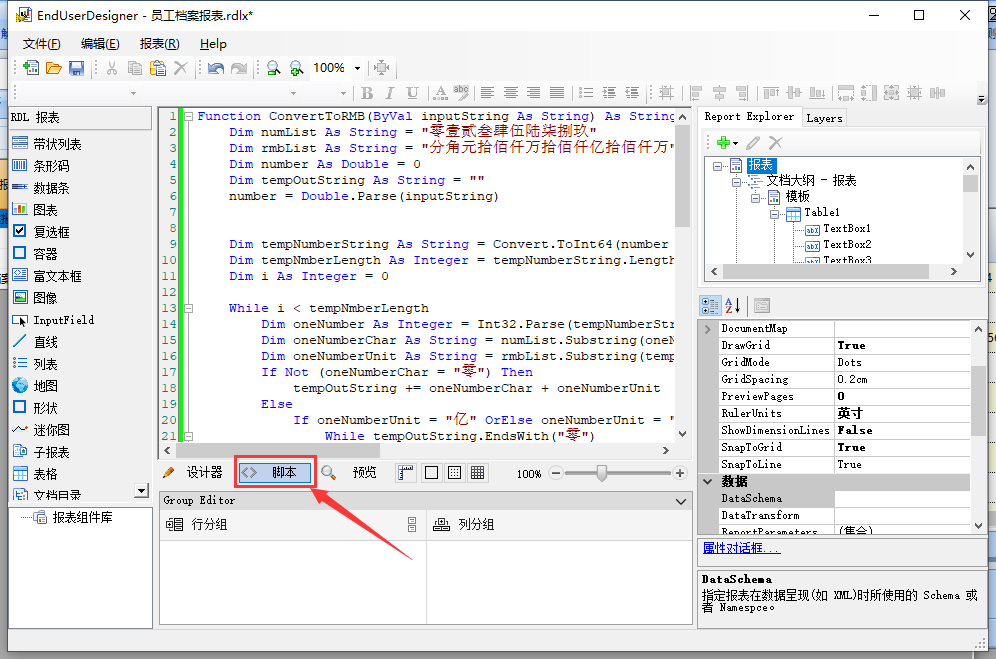The width and height of the screenshot is (996, 659).
Task: Select the InputField tool
Action: [53, 320]
